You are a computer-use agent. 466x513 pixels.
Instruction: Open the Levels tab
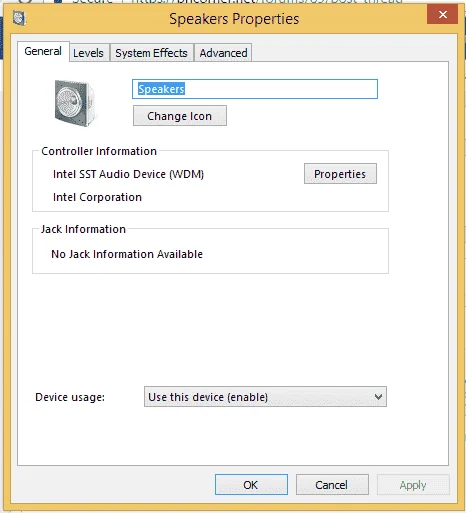[x=88, y=53]
